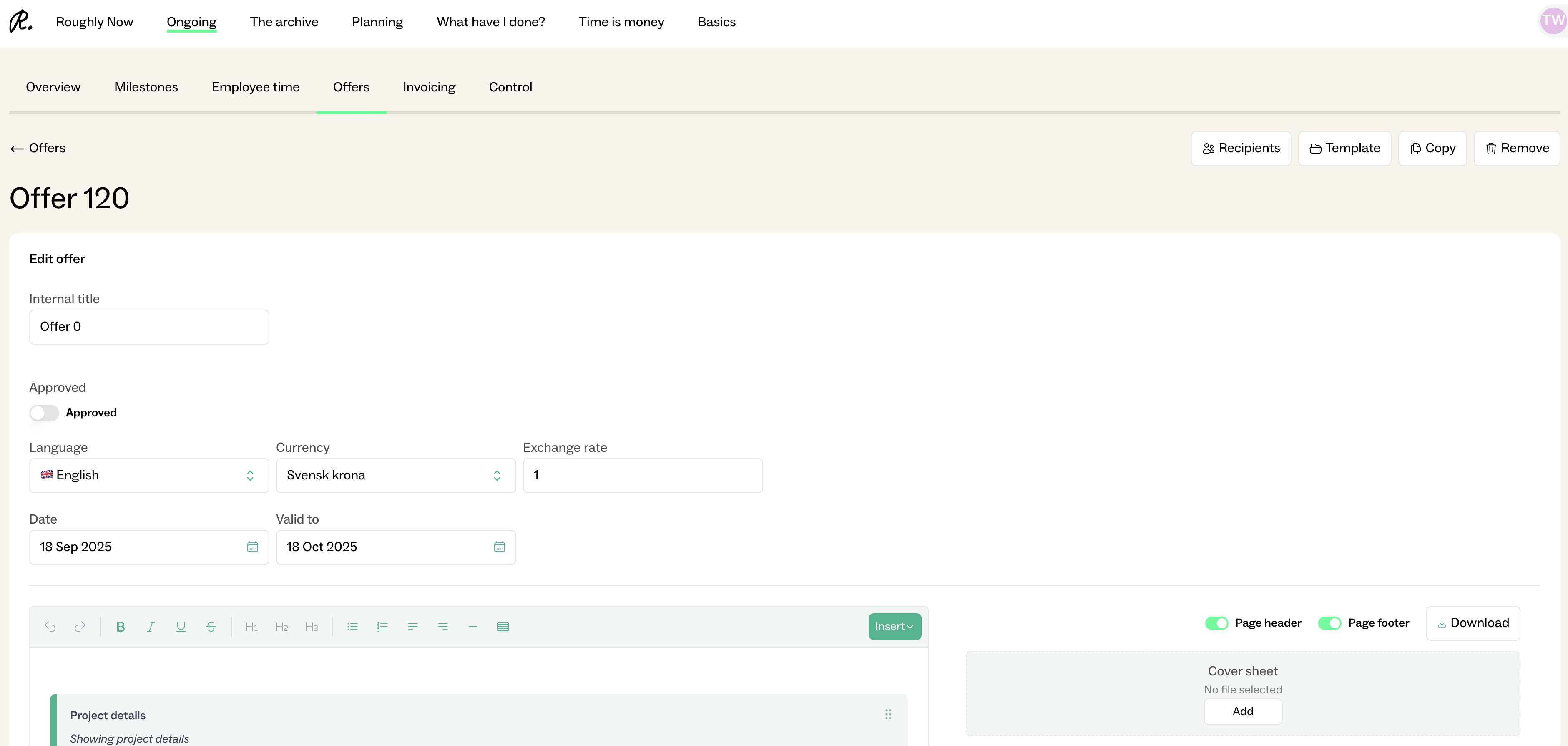Open the Language dropdown showing English
Screen dimensions: 1568x746
[148, 476]
